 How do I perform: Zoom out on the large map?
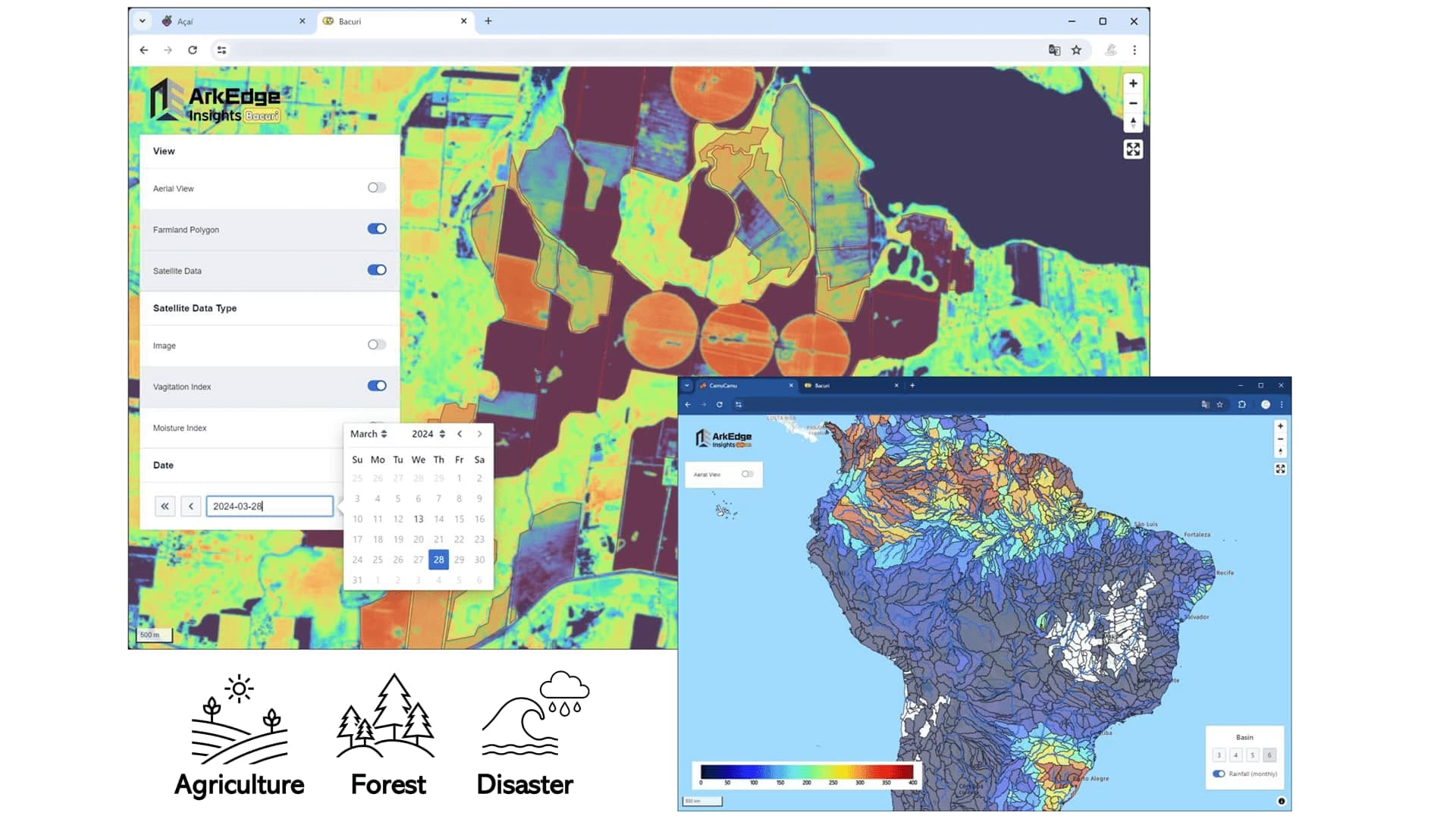pos(1133,103)
